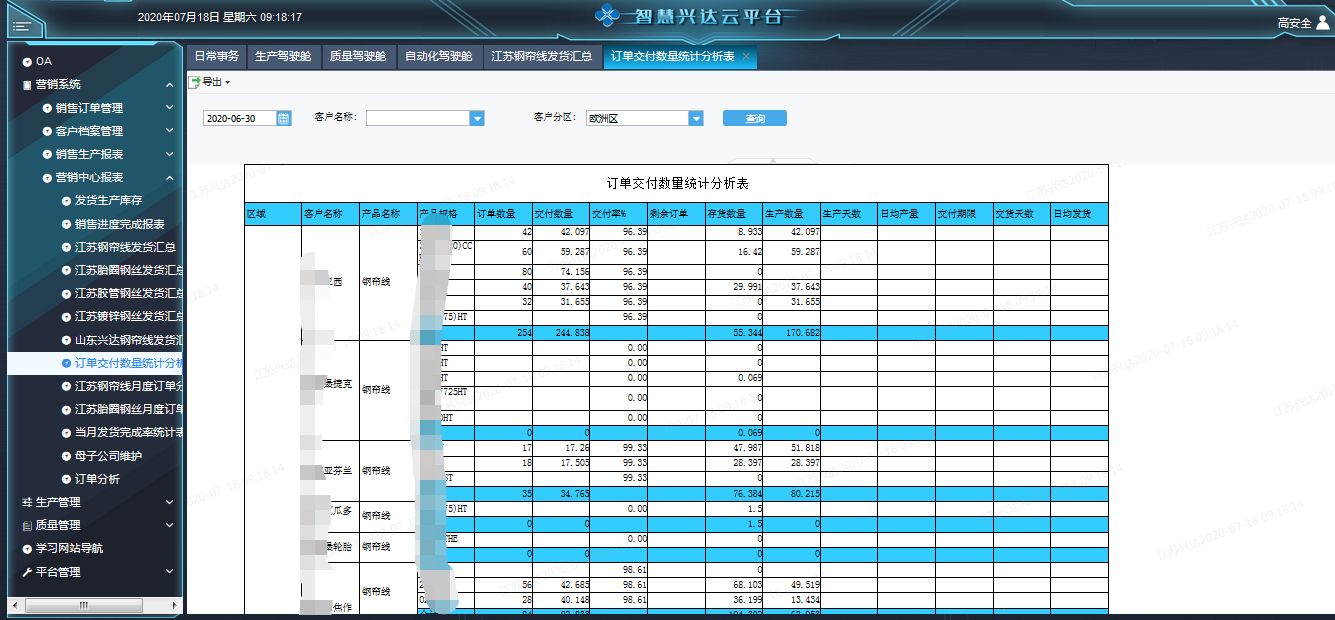Viewport: 1335px width, 620px height.
Task: Click the 交付率% column header
Action: (x=618, y=214)
